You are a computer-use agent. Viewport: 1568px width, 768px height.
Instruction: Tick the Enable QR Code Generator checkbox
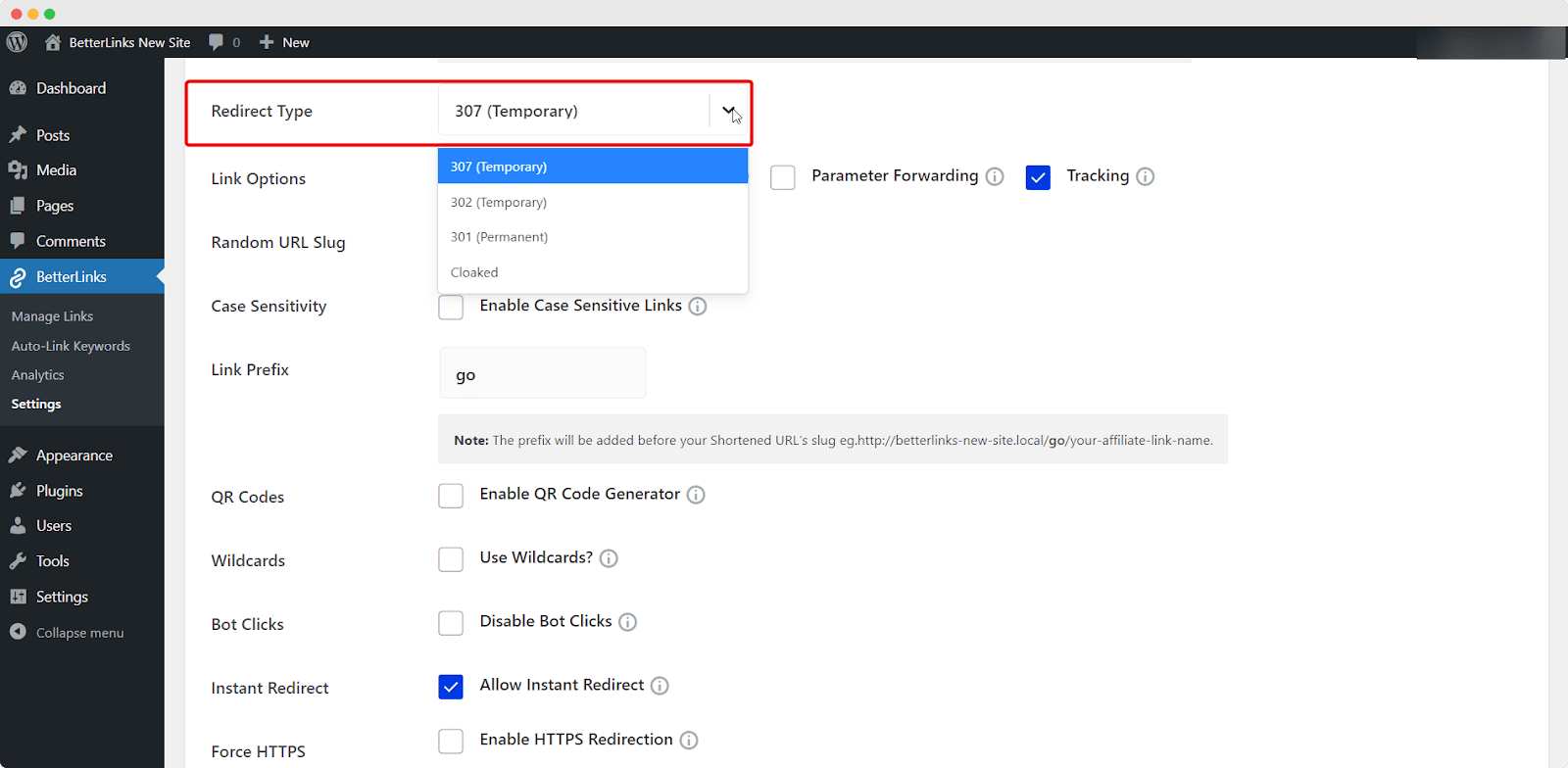point(451,496)
